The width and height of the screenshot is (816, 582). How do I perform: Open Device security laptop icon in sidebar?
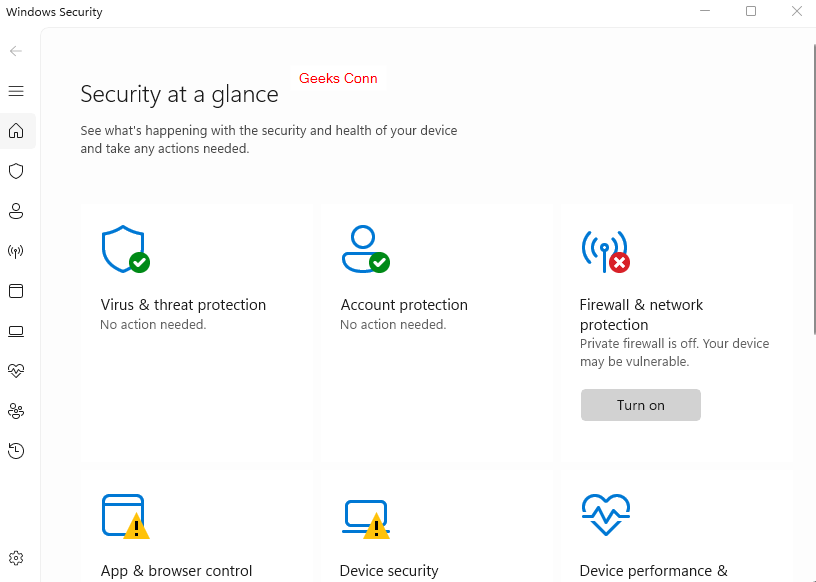16,331
